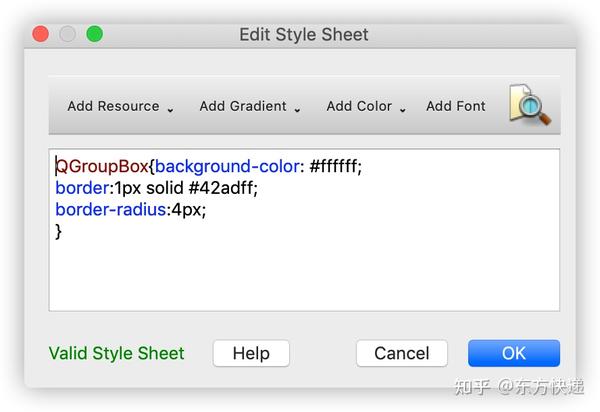Click the Add Color button
This screenshot has height=412, width=600.
[x=359, y=106]
